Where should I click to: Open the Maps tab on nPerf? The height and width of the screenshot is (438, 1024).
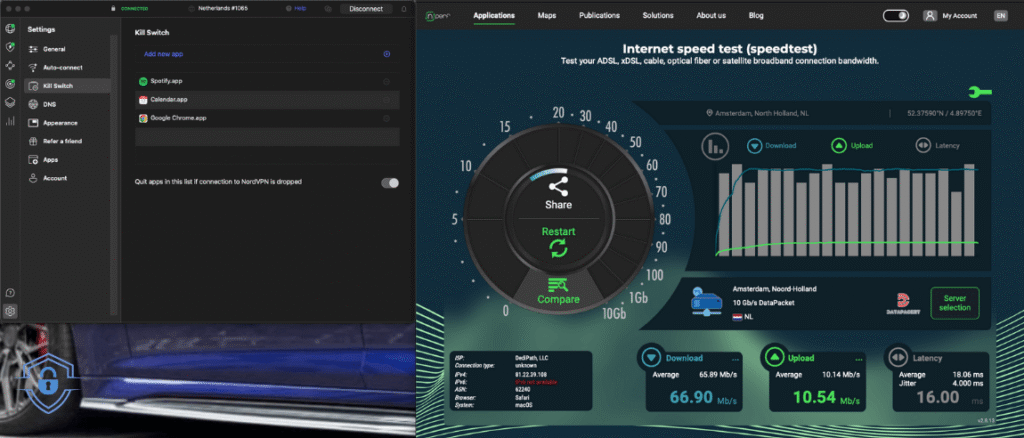[x=547, y=16]
